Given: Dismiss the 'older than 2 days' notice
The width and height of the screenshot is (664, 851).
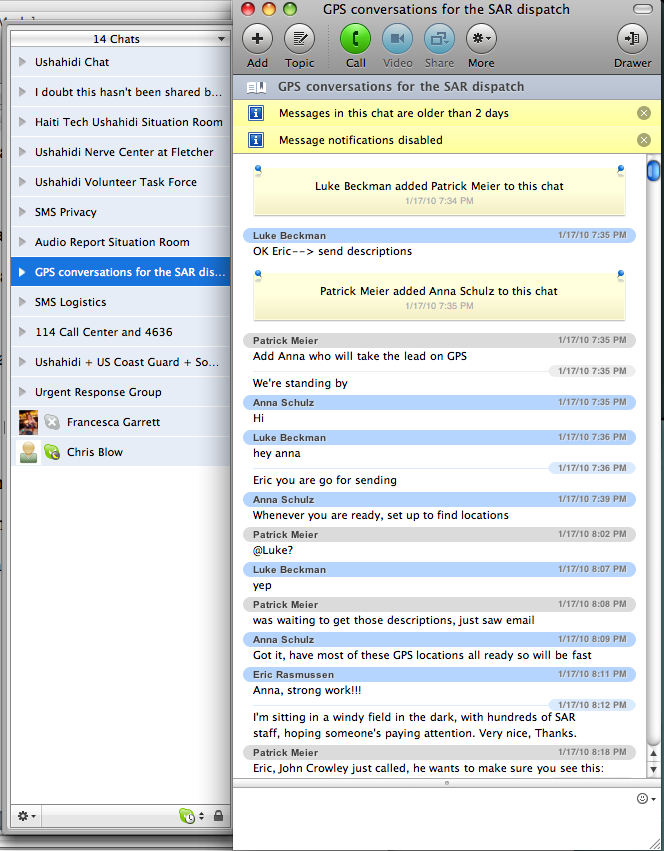Looking at the screenshot, I should 644,113.
